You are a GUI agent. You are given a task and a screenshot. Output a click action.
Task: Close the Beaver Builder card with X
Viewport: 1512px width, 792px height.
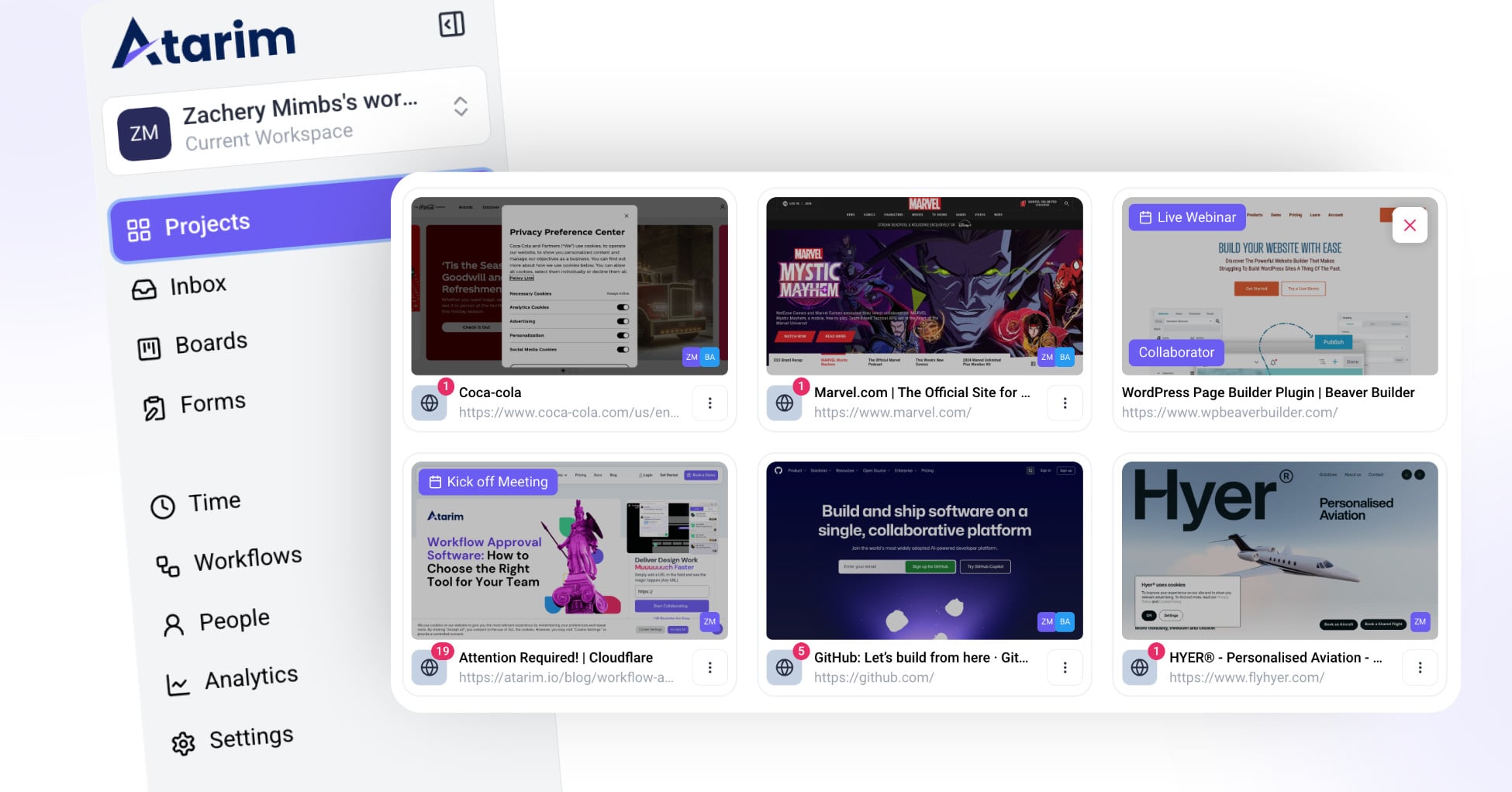pyautogui.click(x=1410, y=225)
